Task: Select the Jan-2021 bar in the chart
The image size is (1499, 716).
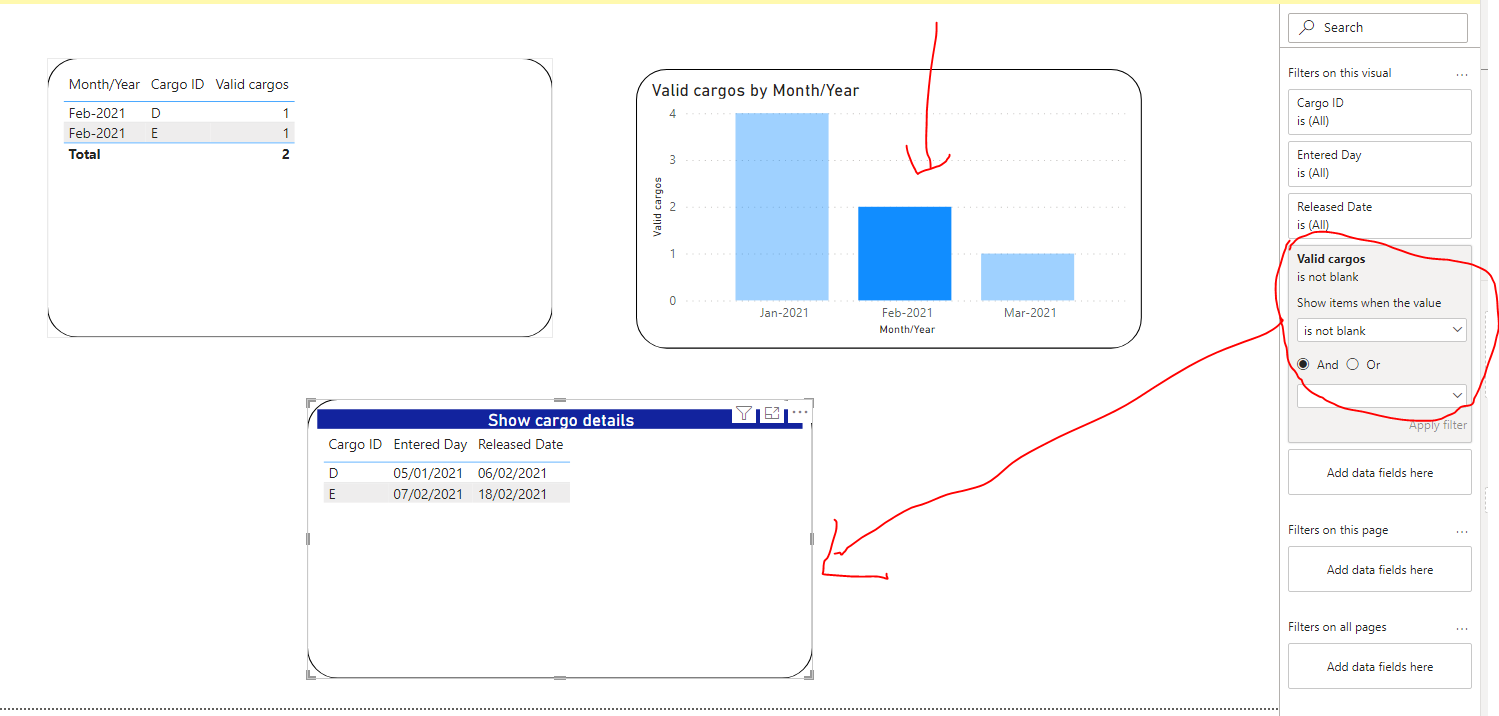Action: [x=782, y=207]
